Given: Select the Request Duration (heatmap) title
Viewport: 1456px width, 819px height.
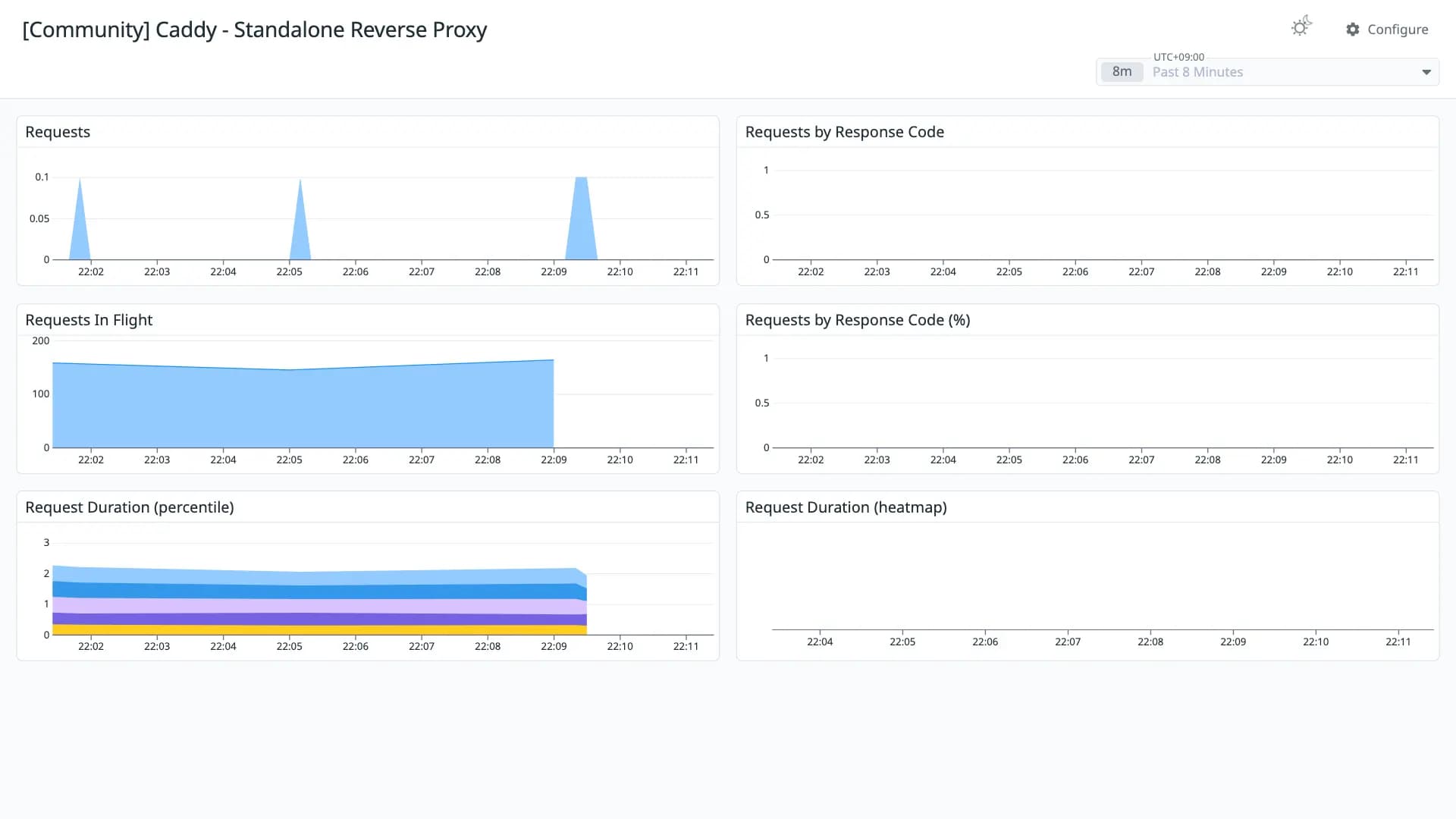Looking at the screenshot, I should pyautogui.click(x=846, y=507).
